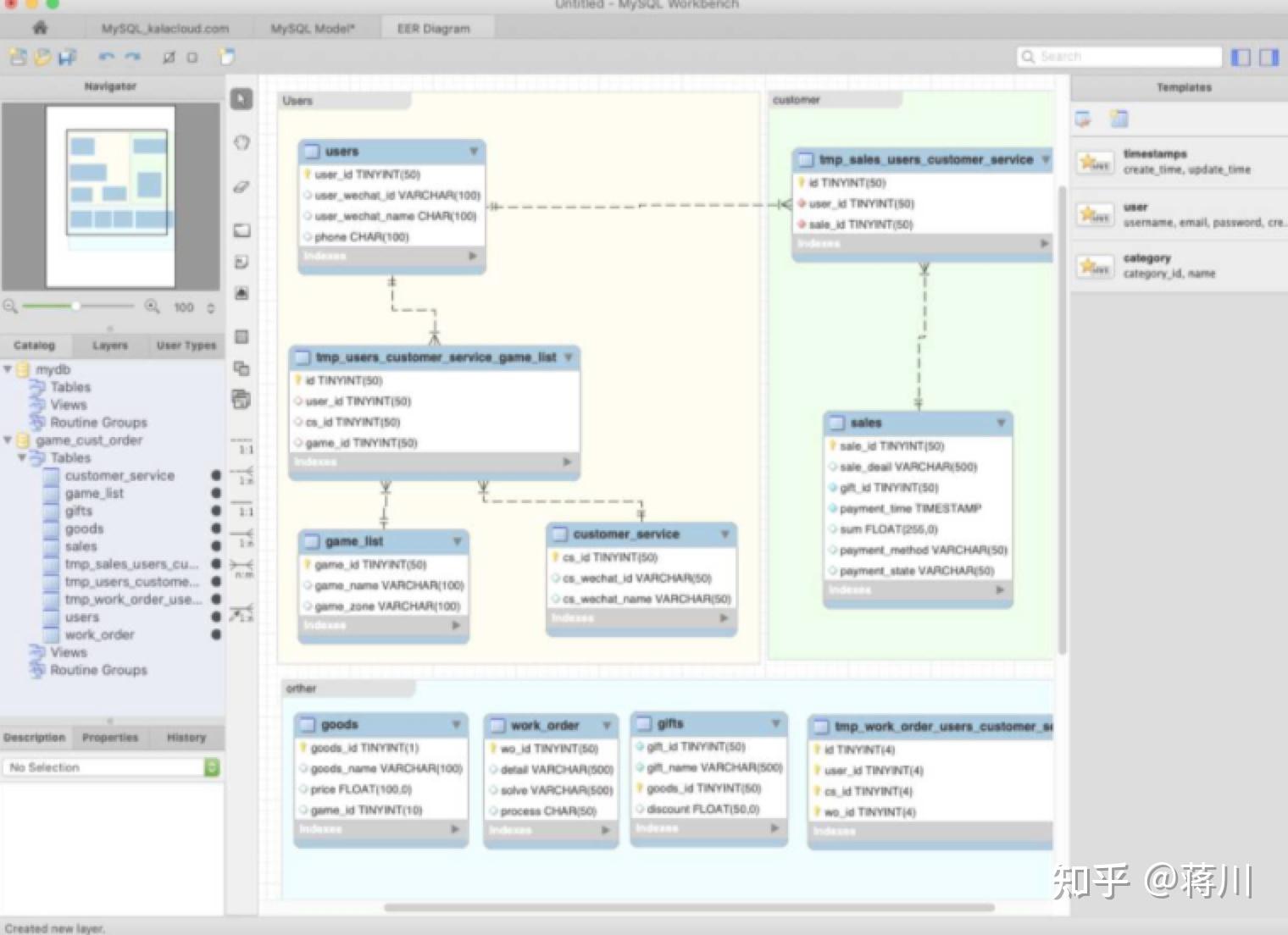Select the standard selection tool in the diagram toolbar

point(241,99)
